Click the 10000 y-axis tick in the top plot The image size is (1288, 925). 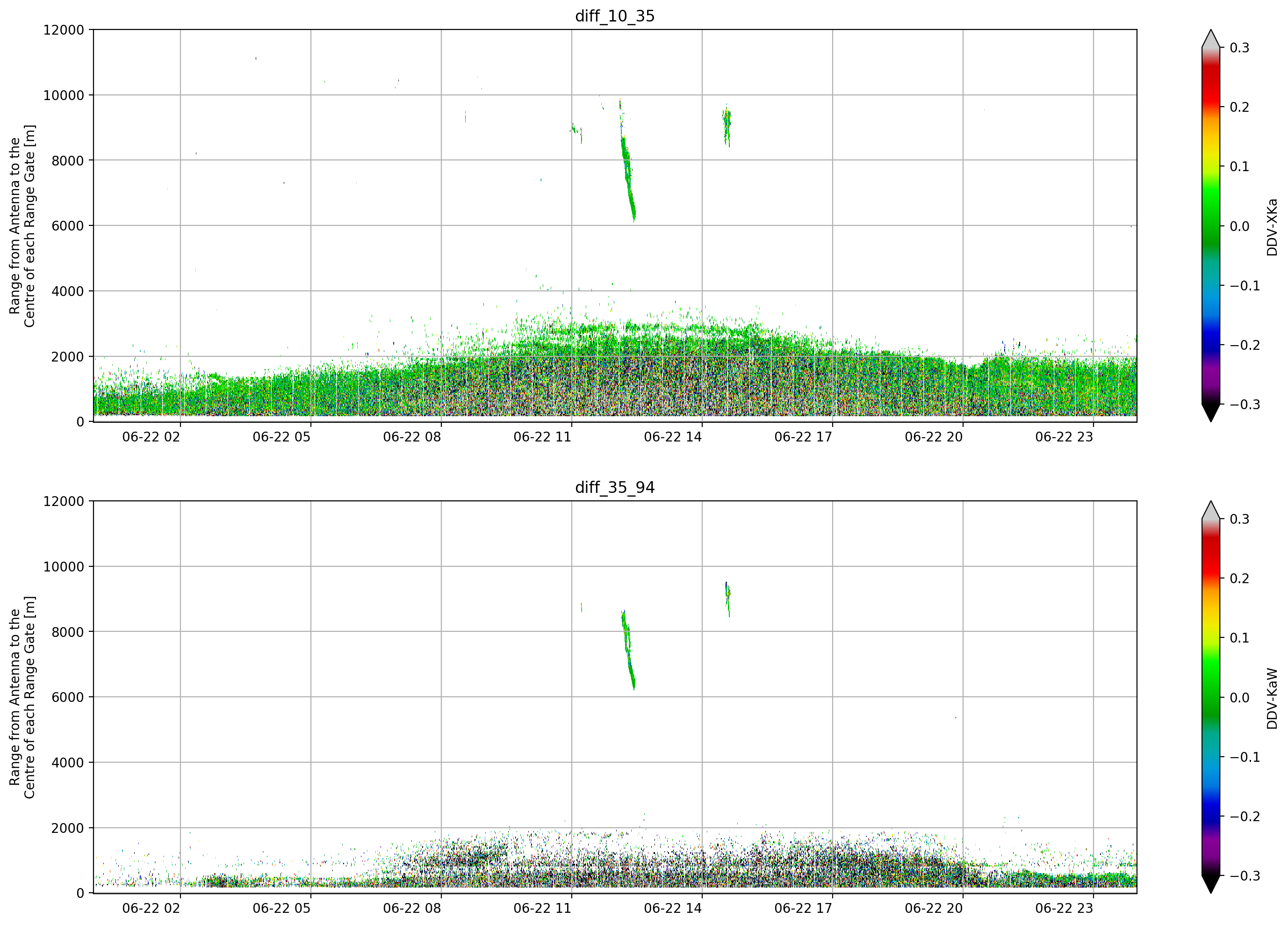tap(64, 95)
